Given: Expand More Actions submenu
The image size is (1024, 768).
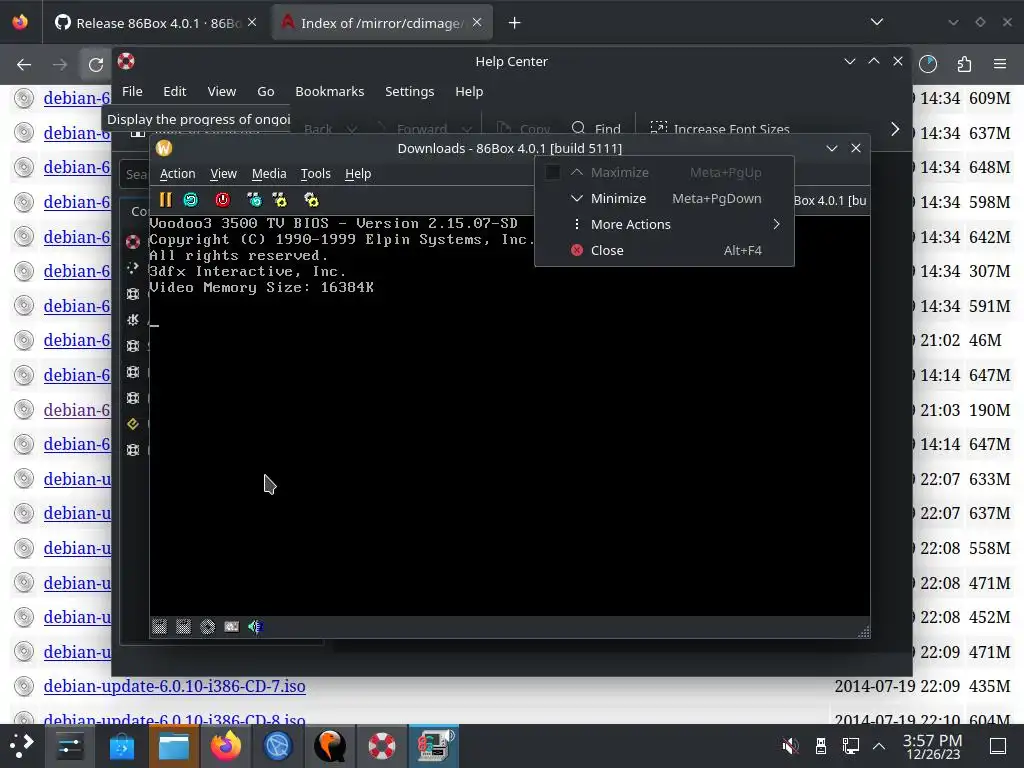Looking at the screenshot, I should tap(664, 225).
